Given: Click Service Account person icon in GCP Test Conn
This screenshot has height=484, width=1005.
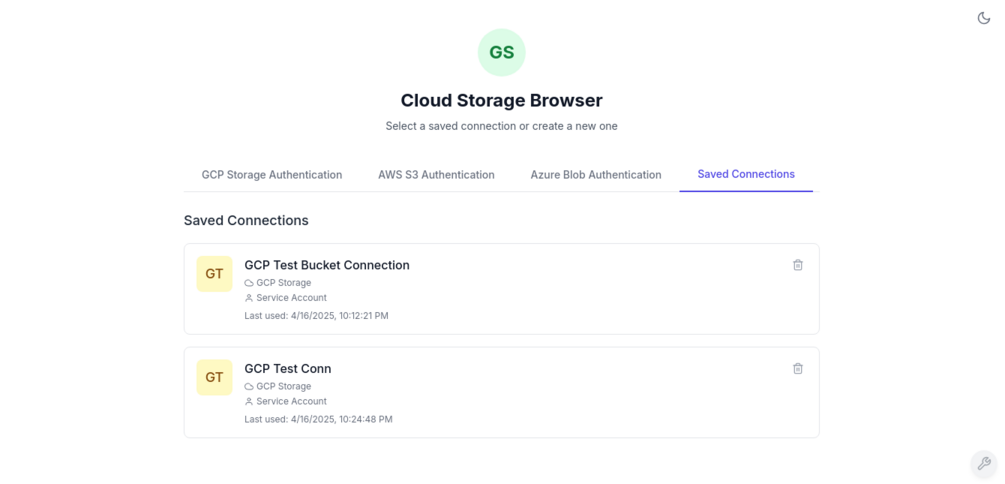Looking at the screenshot, I should click(x=249, y=402).
